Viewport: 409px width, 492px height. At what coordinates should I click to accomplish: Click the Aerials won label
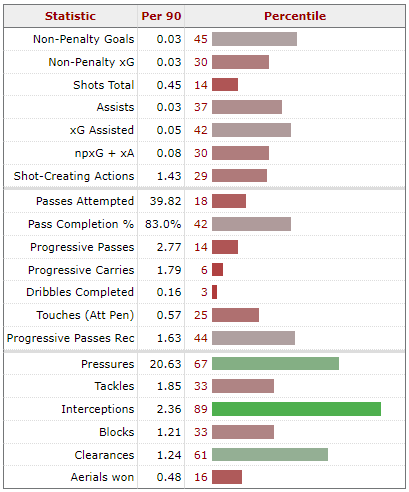(102, 477)
